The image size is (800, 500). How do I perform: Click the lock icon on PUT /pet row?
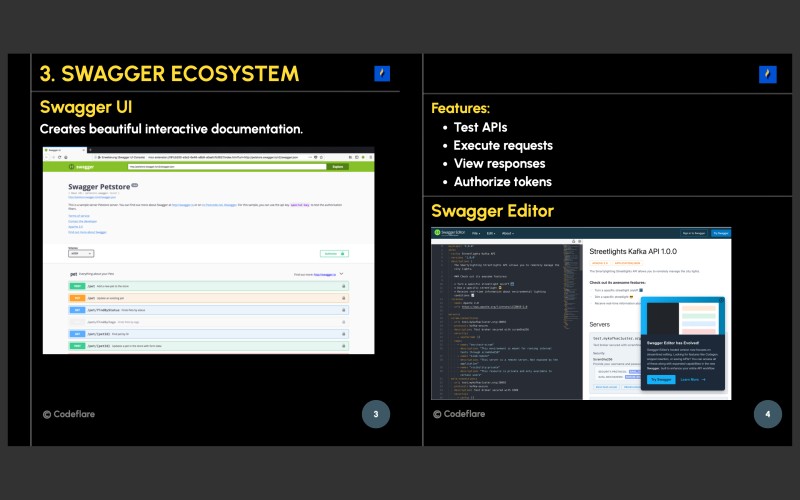[343, 298]
